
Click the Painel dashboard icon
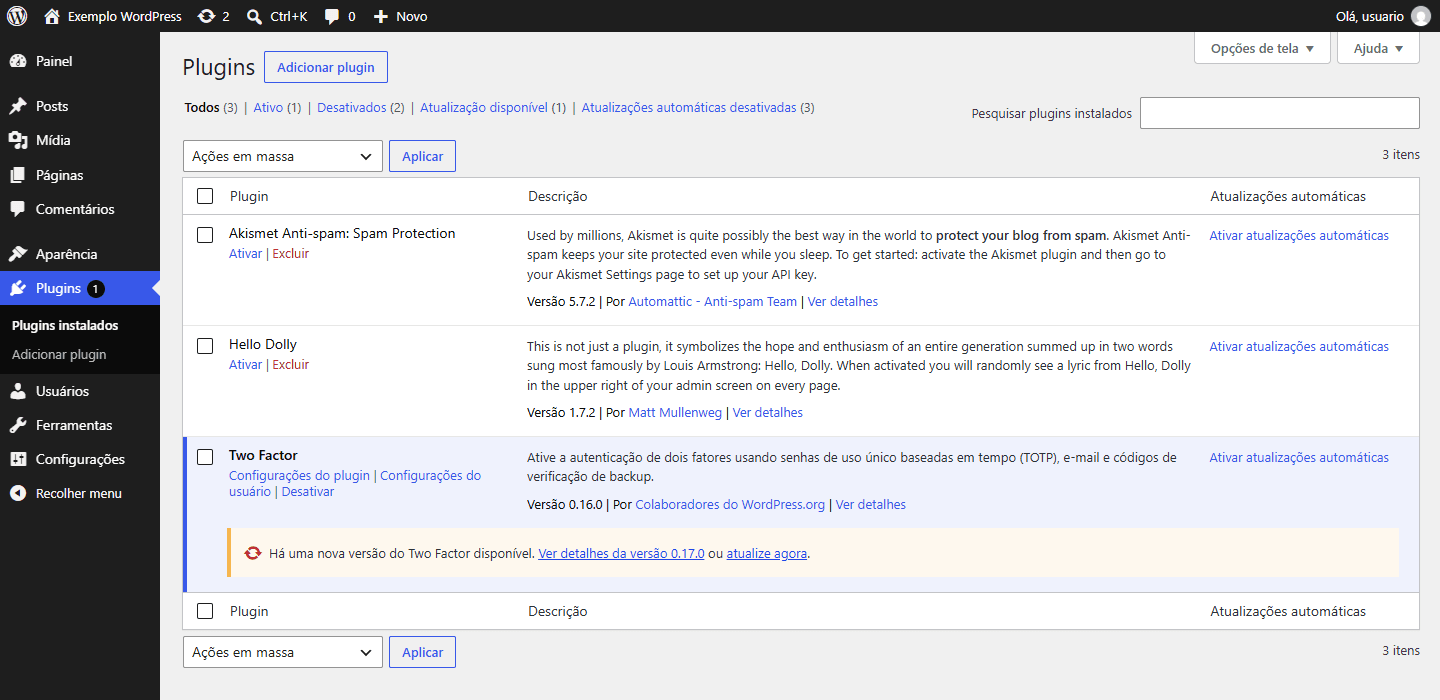tap(18, 61)
